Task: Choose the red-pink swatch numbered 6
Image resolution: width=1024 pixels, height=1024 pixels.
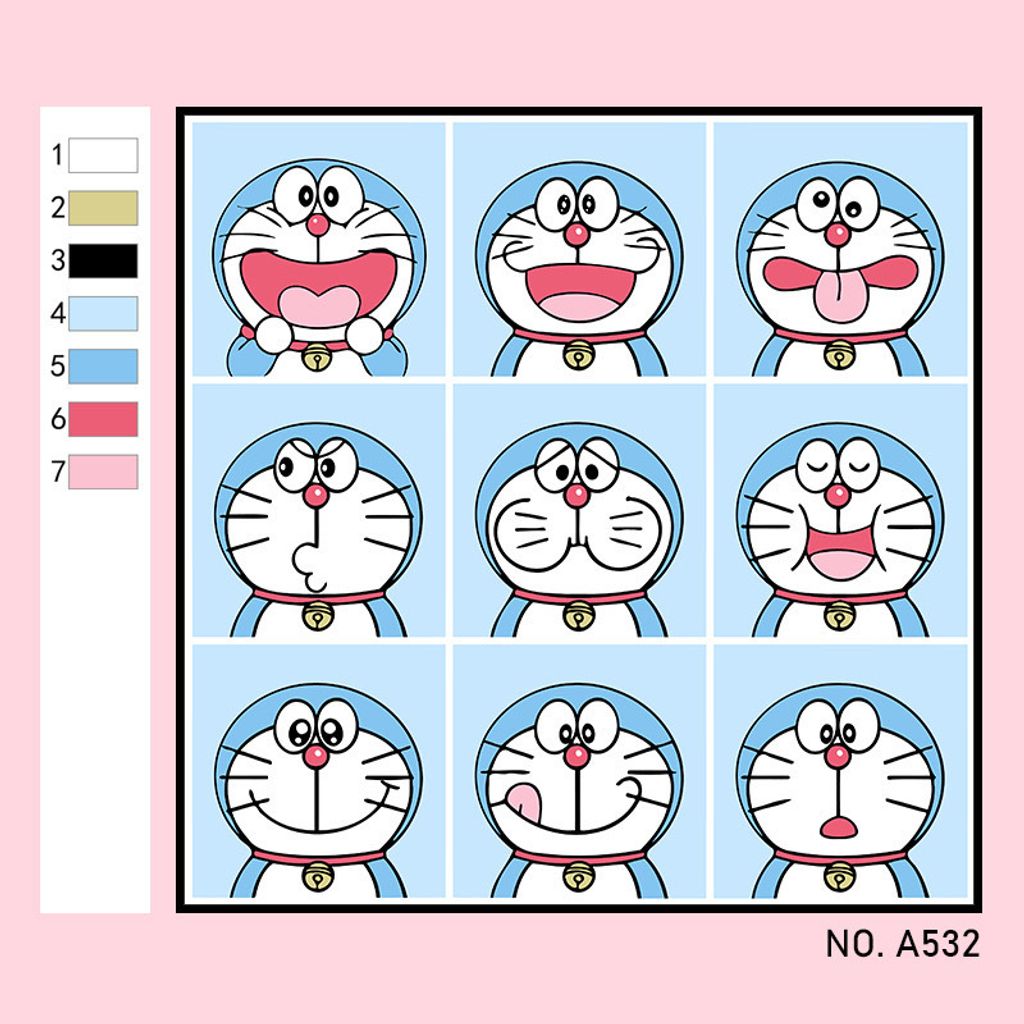Action: pos(103,419)
